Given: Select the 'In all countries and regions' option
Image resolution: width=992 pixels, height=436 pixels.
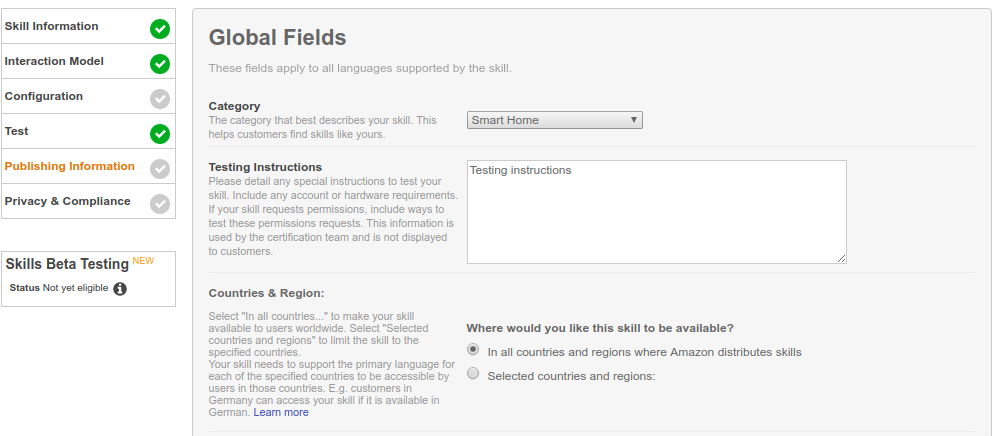Looking at the screenshot, I should (474, 349).
